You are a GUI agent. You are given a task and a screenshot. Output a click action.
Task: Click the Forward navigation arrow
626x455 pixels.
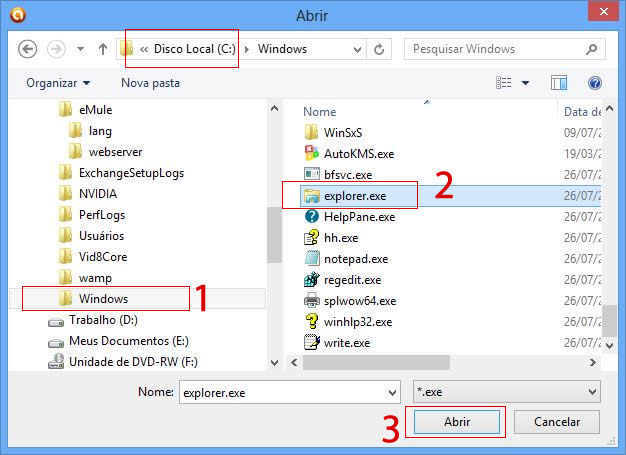pyautogui.click(x=56, y=49)
